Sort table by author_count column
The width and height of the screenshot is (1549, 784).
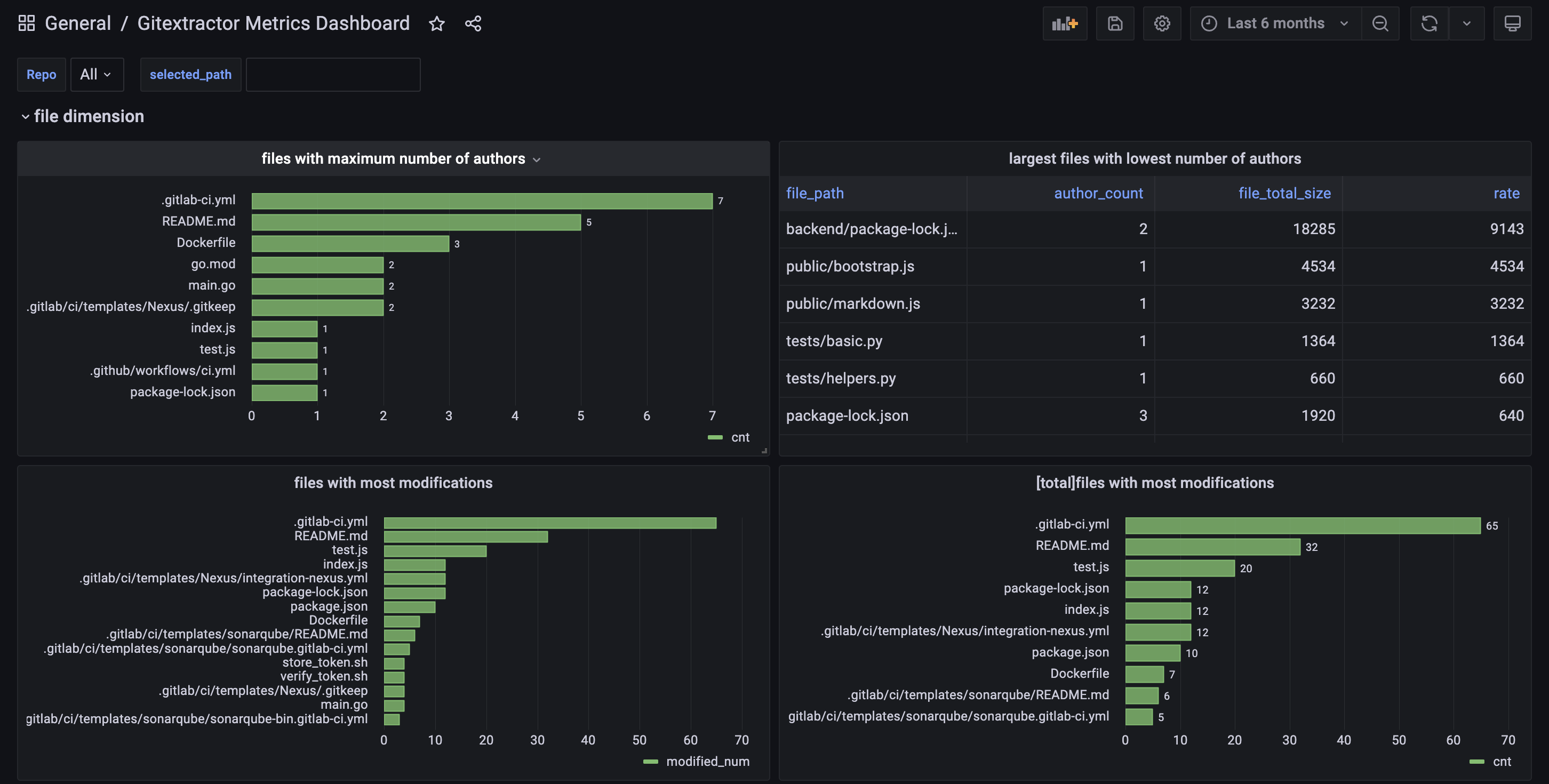pos(1098,193)
